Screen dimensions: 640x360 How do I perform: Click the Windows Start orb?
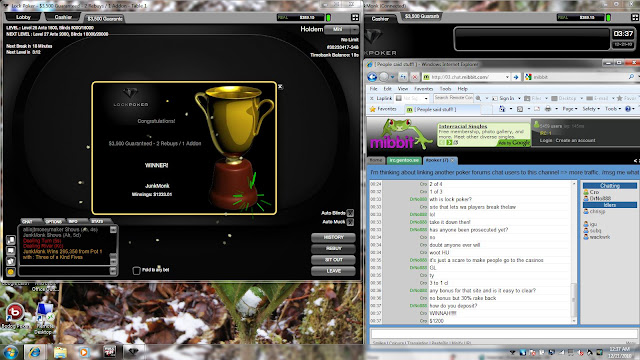click(x=11, y=352)
